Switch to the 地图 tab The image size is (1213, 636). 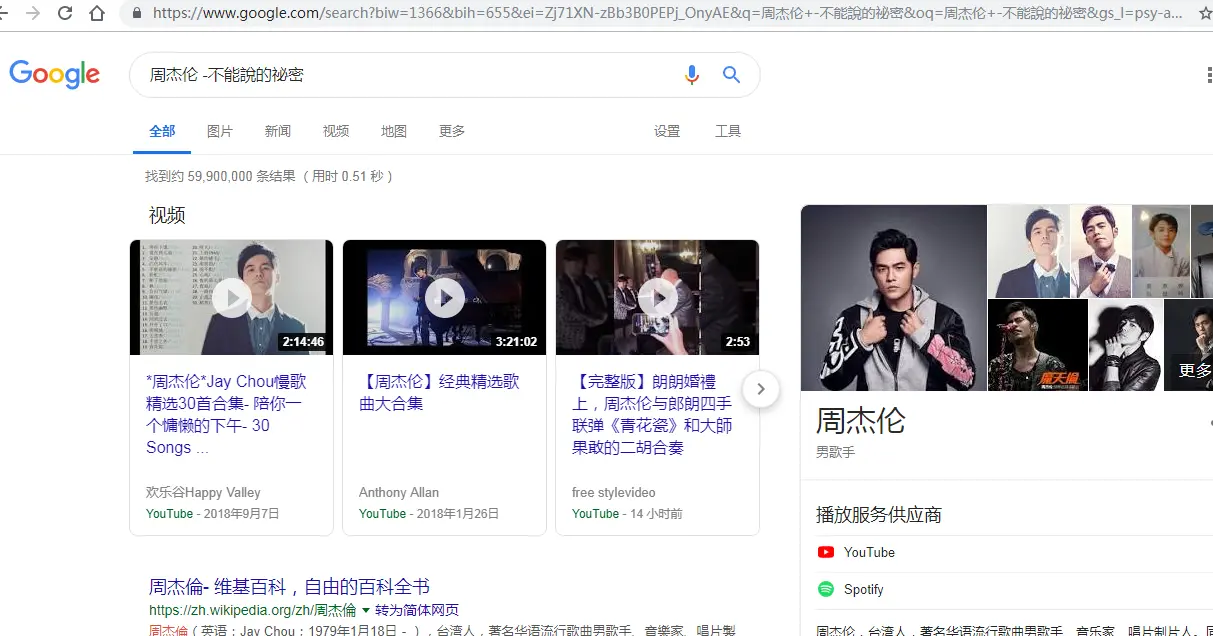pyautogui.click(x=394, y=131)
